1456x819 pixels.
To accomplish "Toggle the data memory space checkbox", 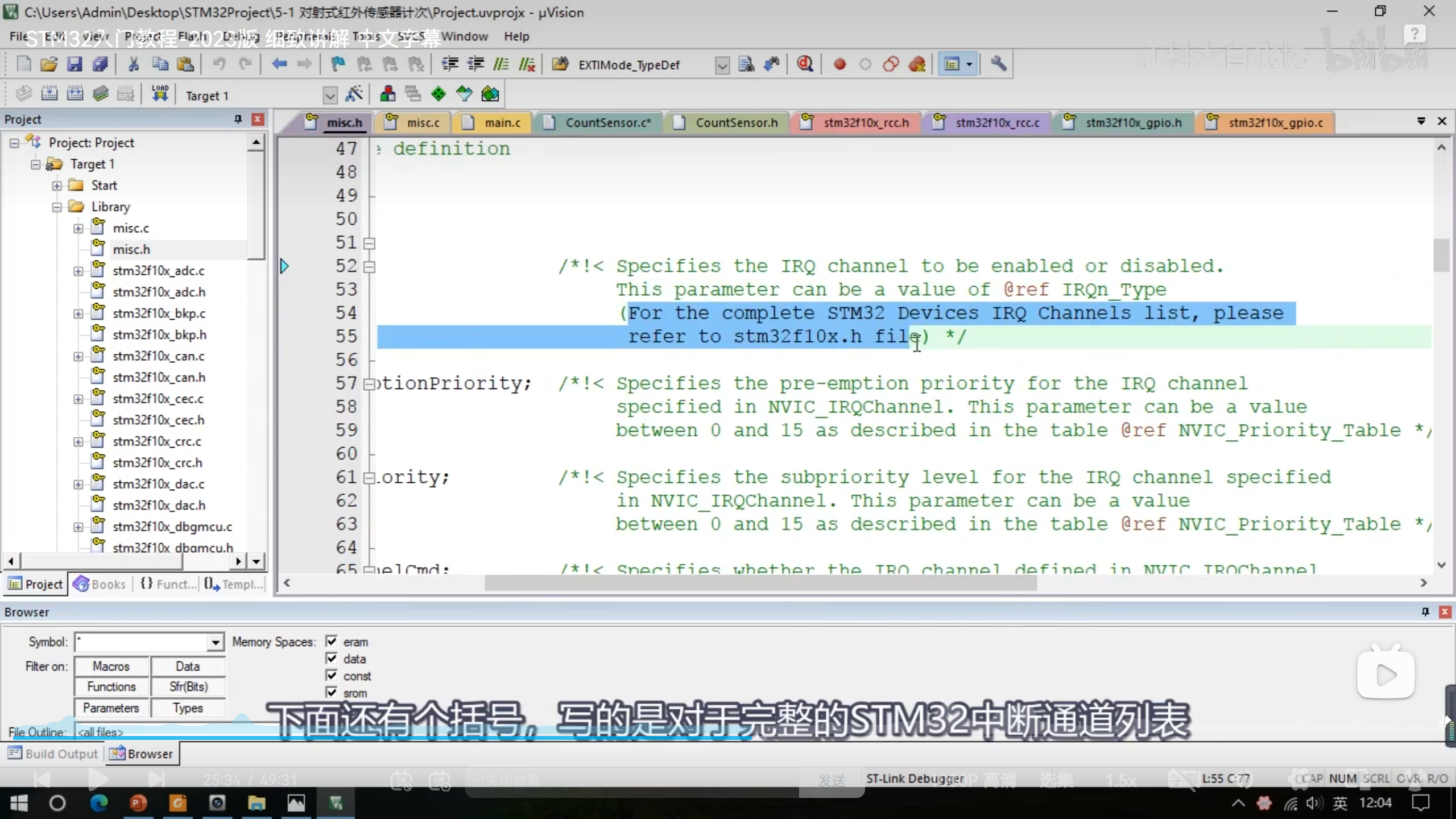I will (332, 659).
